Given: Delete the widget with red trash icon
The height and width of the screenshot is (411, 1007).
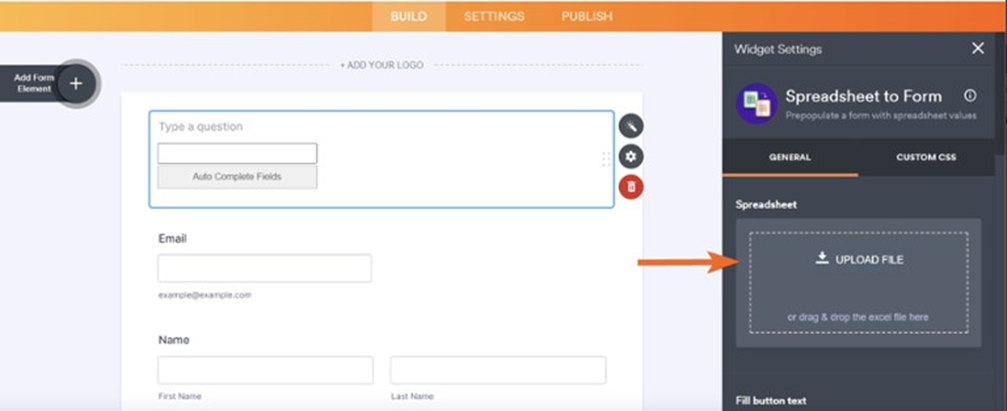Looking at the screenshot, I should pyautogui.click(x=630, y=187).
